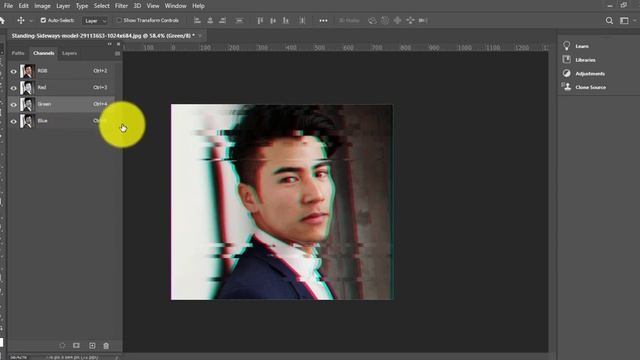Toggle visibility of Red channel

tap(13, 88)
